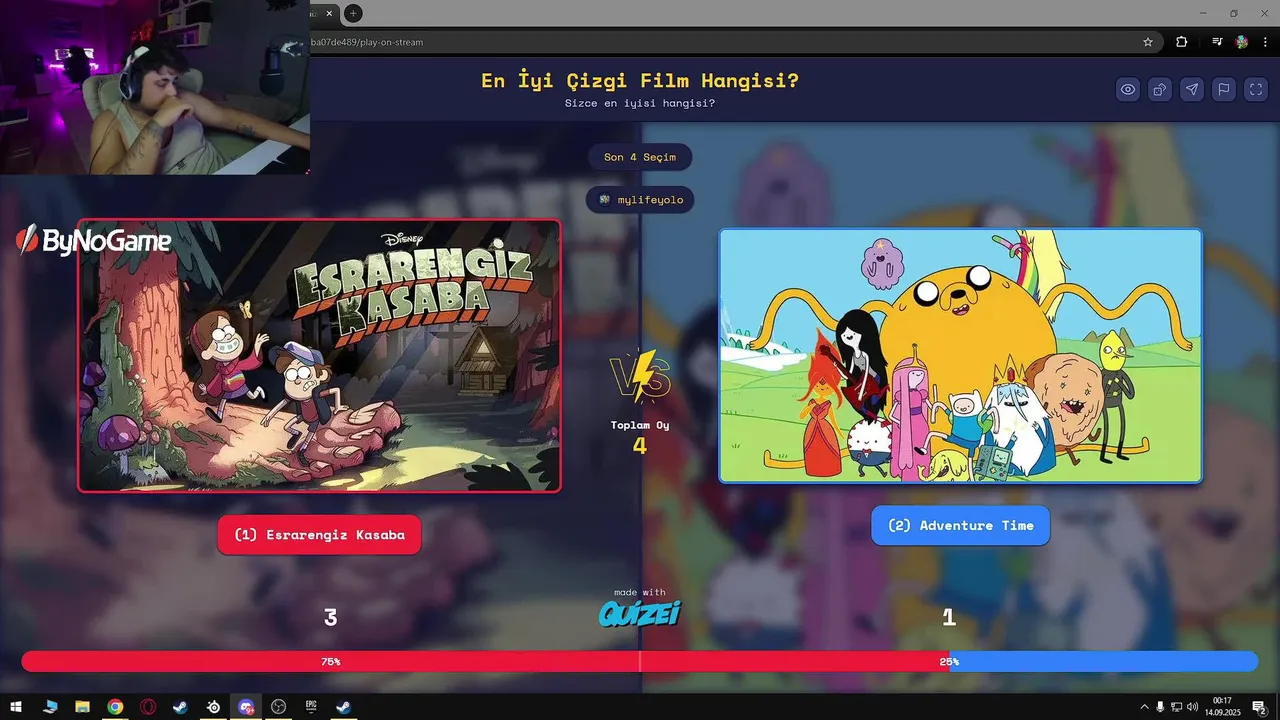Toggle the eye visibility icon
Image resolution: width=1280 pixels, height=720 pixels.
1128,89
